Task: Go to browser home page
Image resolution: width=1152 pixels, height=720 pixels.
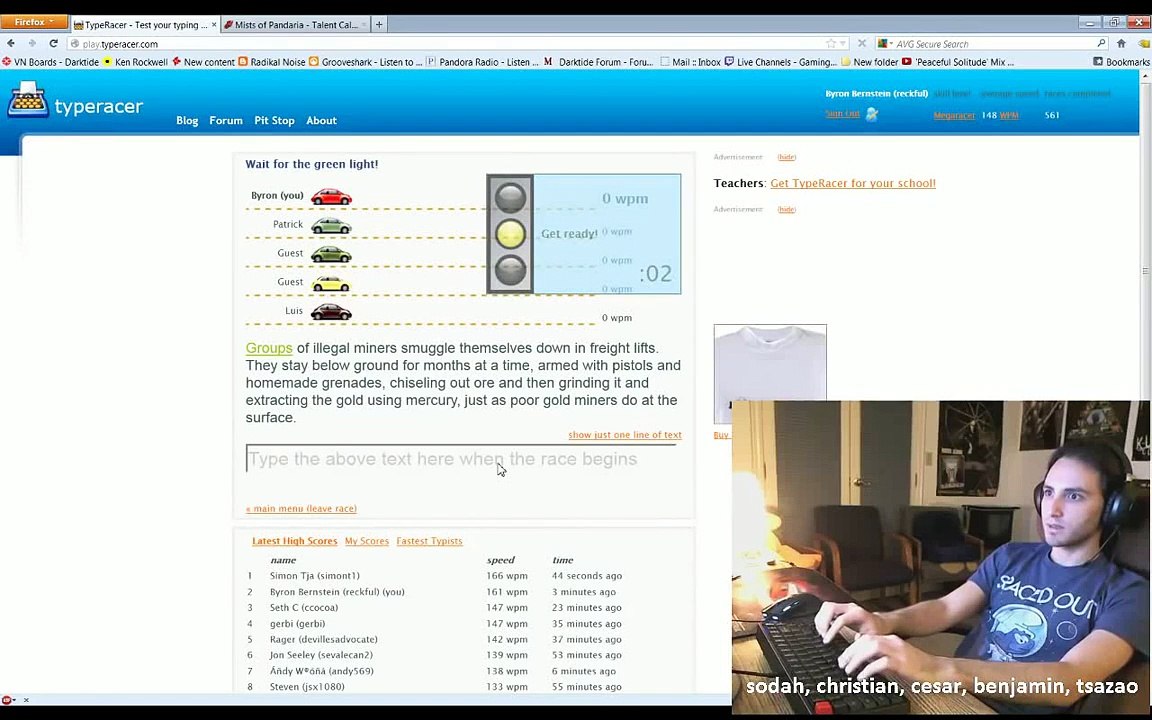Action: coord(1121,44)
